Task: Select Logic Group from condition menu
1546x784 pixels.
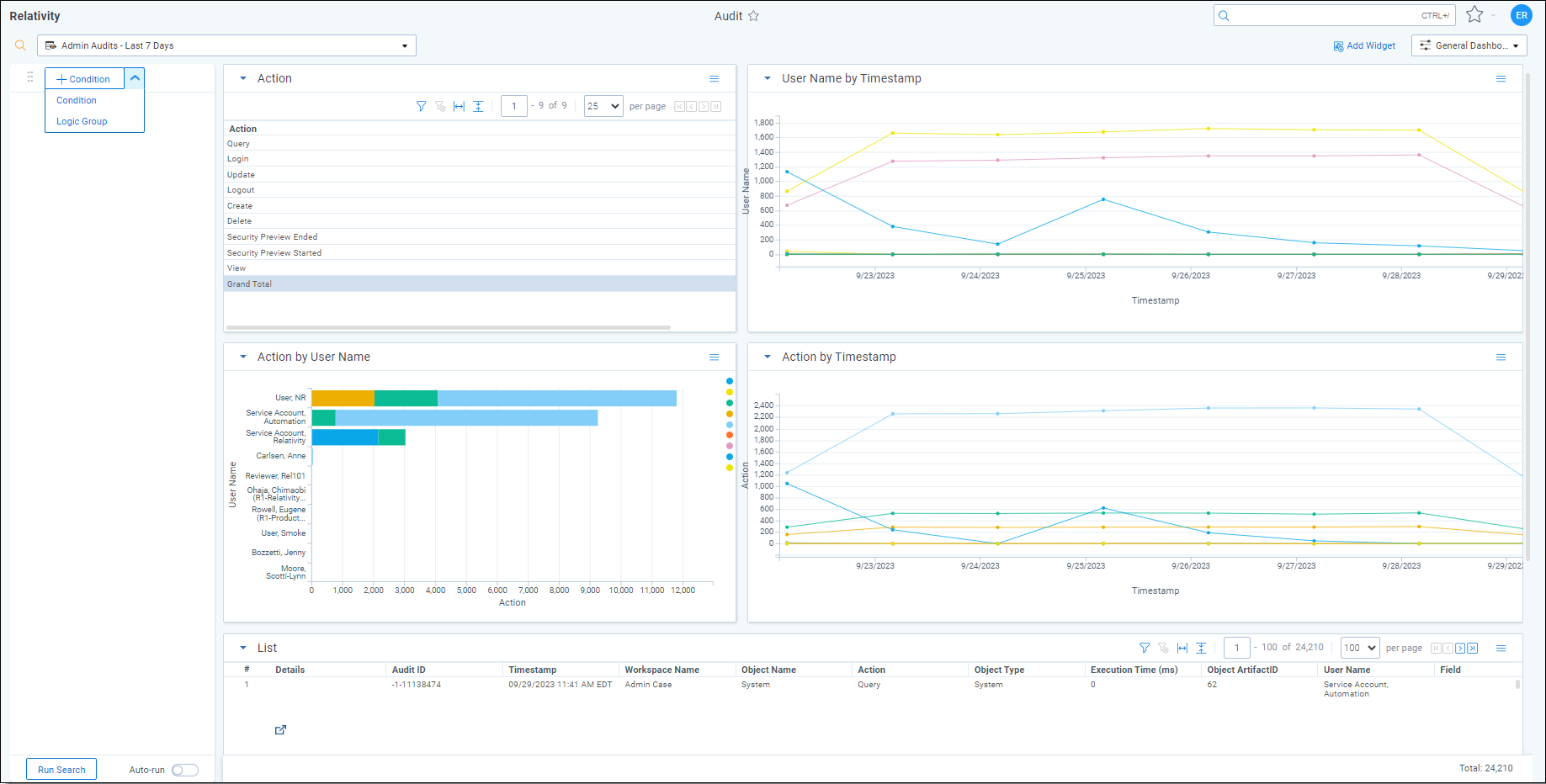Action: 82,121
